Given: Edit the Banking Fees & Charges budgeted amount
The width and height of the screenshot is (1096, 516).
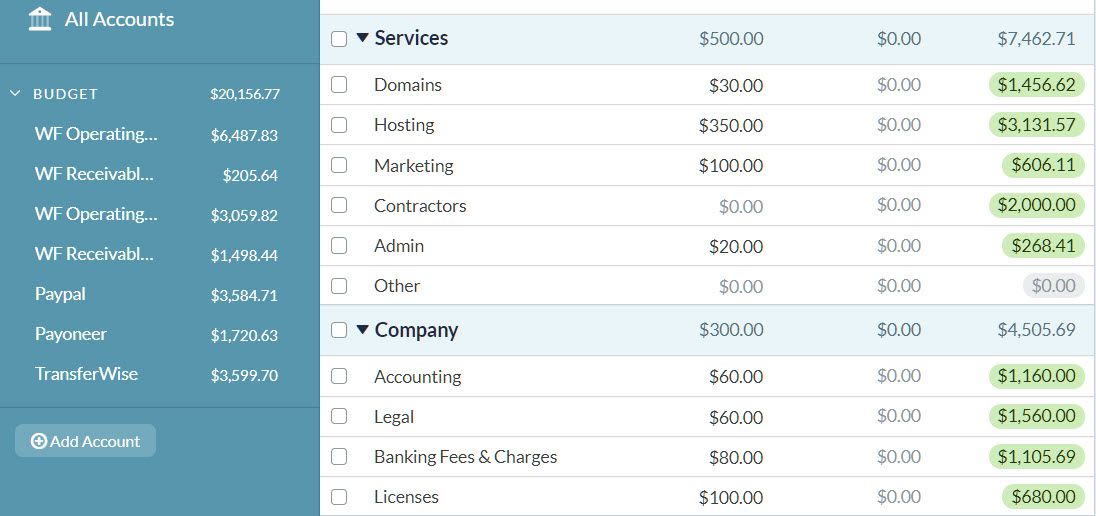Looking at the screenshot, I should tap(736, 457).
